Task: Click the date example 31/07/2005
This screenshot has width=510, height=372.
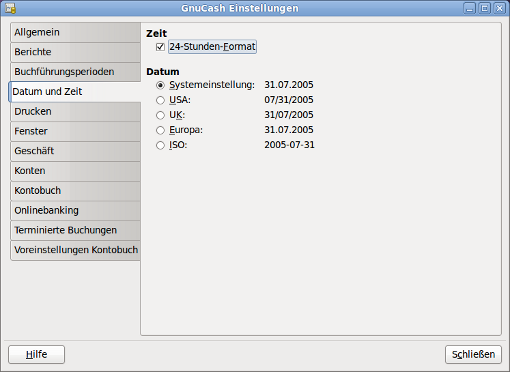Action: pyautogui.click(x=289, y=115)
